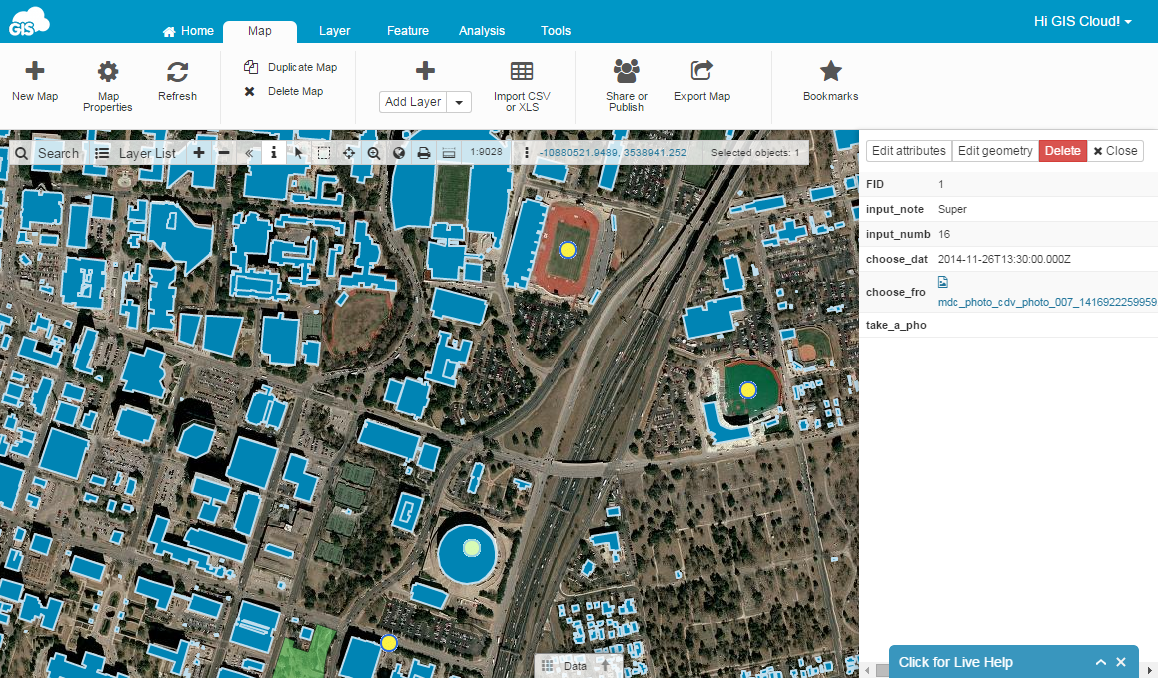Select the pointer select tool
This screenshot has width=1158, height=678.
tap(298, 153)
